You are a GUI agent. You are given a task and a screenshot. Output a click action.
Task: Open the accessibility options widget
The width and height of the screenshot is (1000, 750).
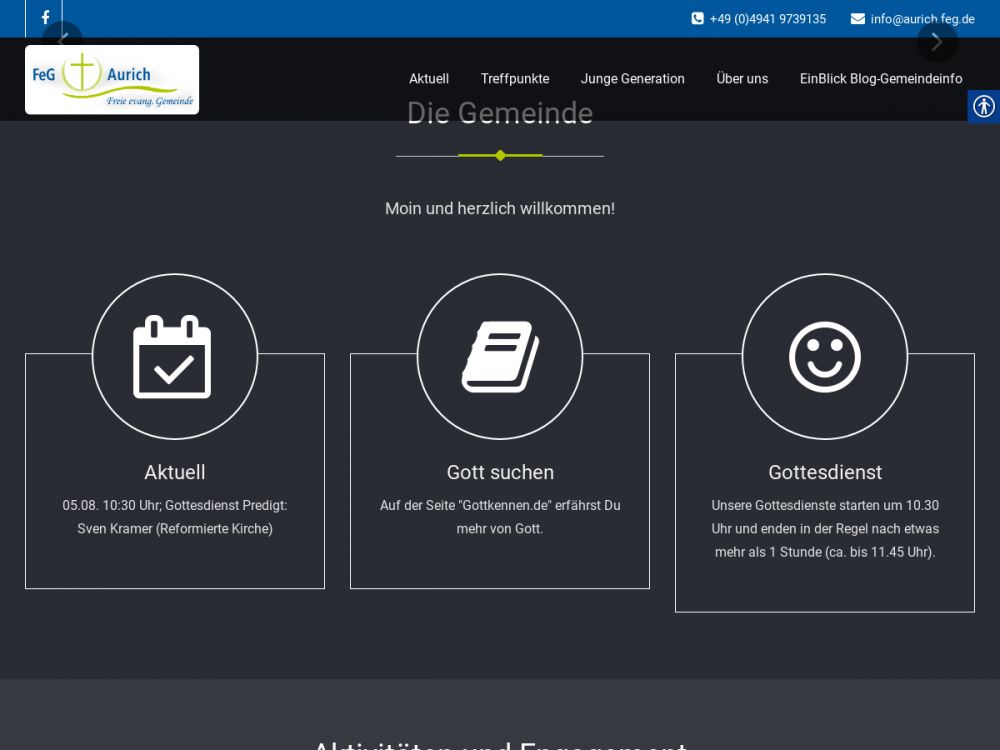click(983, 106)
